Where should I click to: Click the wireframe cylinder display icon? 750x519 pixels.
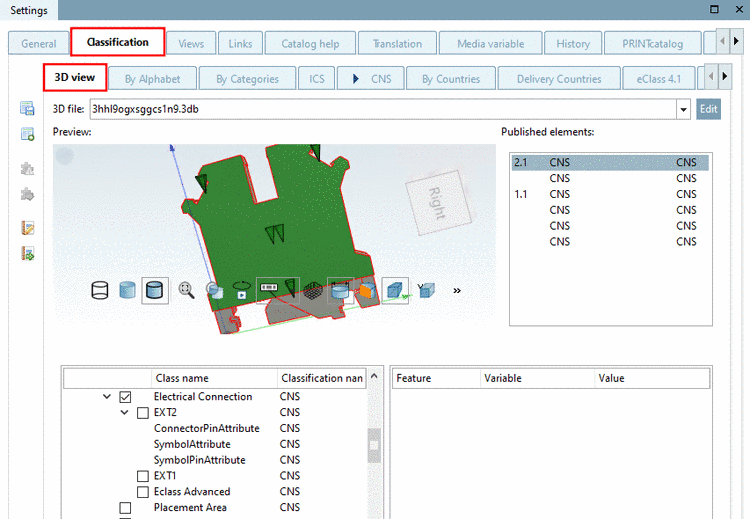pos(99,290)
